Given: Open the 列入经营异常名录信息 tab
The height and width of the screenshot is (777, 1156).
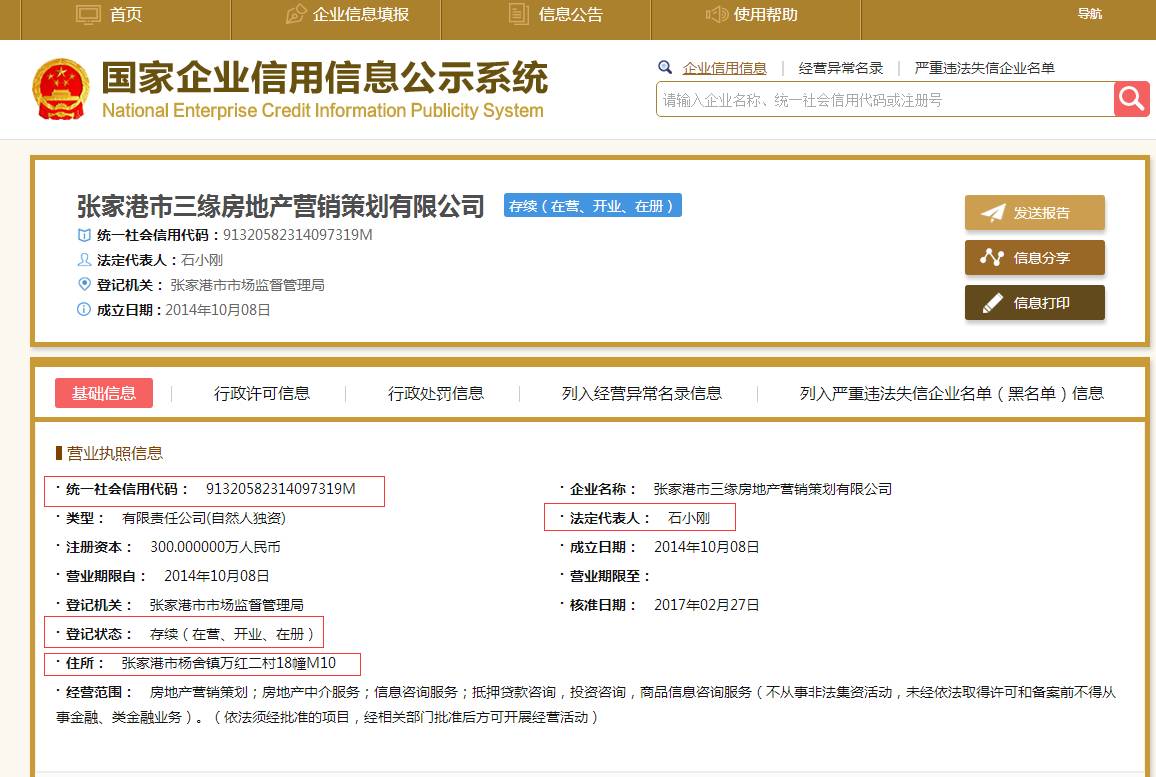Looking at the screenshot, I should [642, 393].
